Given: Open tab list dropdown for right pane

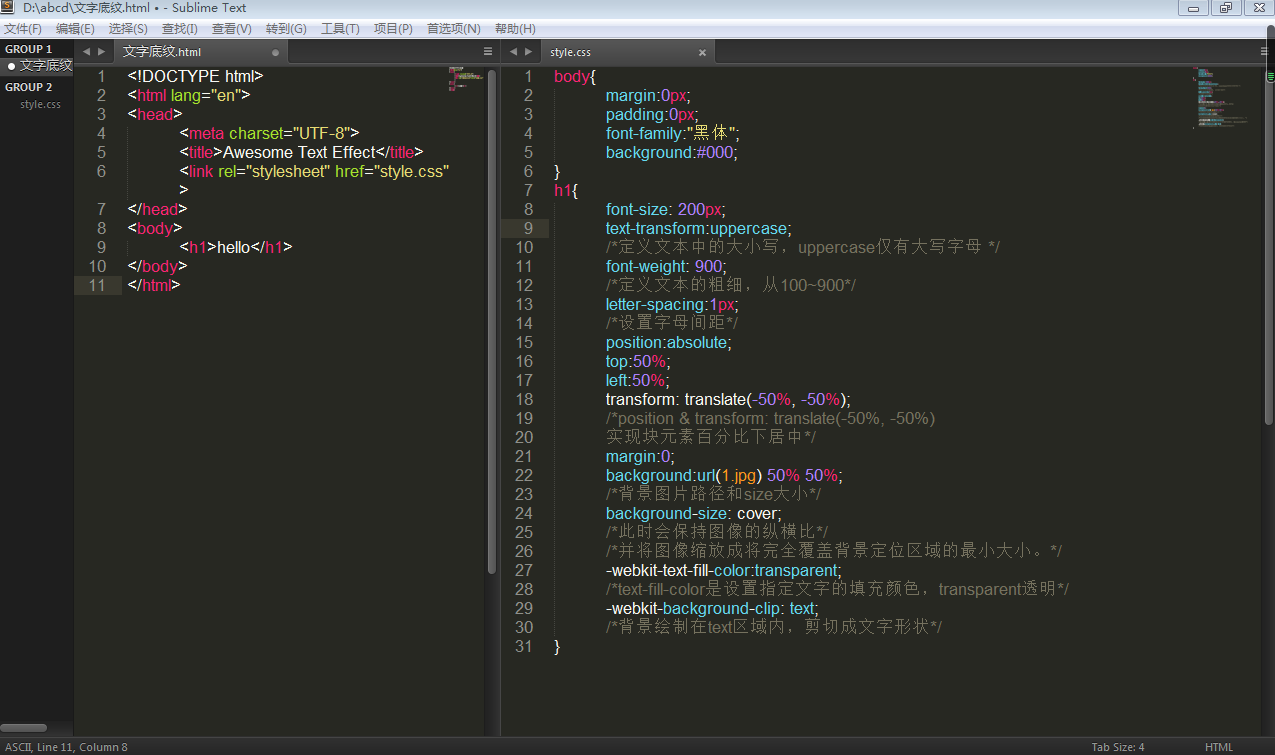Looking at the screenshot, I should tap(1265, 52).
